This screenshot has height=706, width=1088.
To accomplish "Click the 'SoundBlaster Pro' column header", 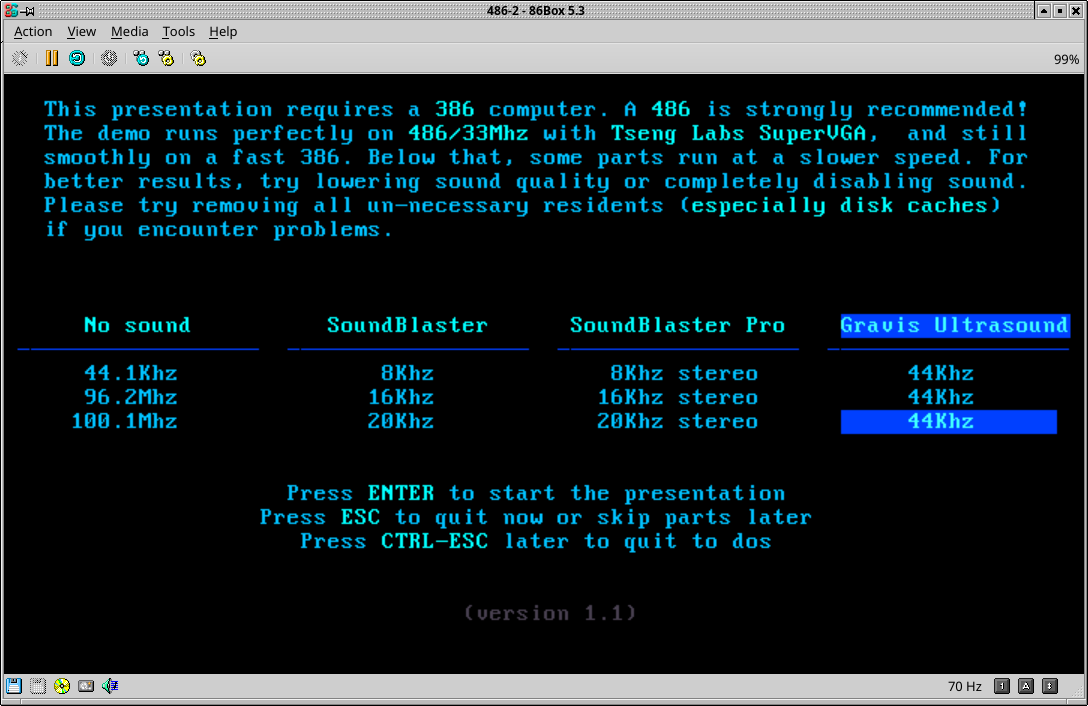I will pyautogui.click(x=677, y=325).
